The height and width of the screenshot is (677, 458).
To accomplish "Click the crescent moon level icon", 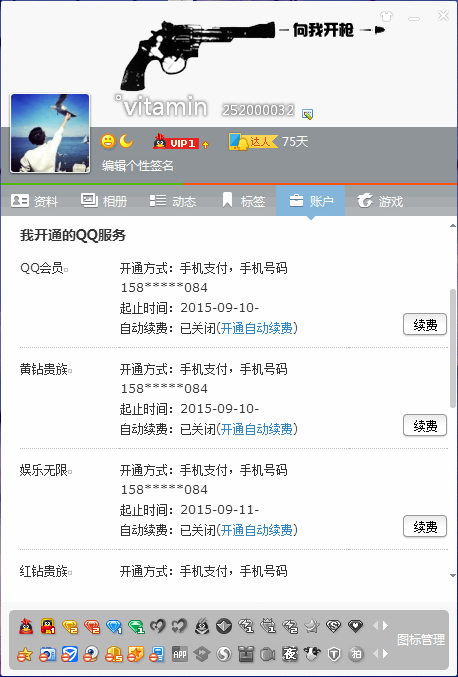I will [126, 141].
